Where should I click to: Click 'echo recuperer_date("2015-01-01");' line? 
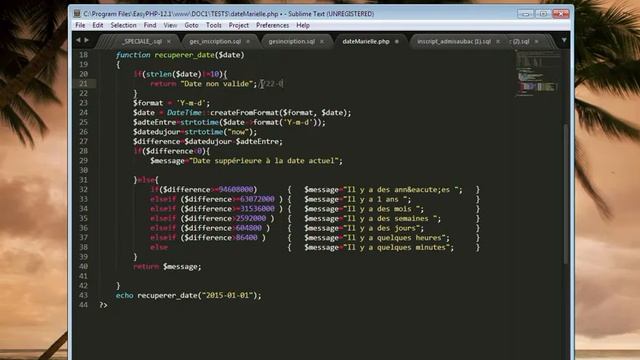(189, 295)
